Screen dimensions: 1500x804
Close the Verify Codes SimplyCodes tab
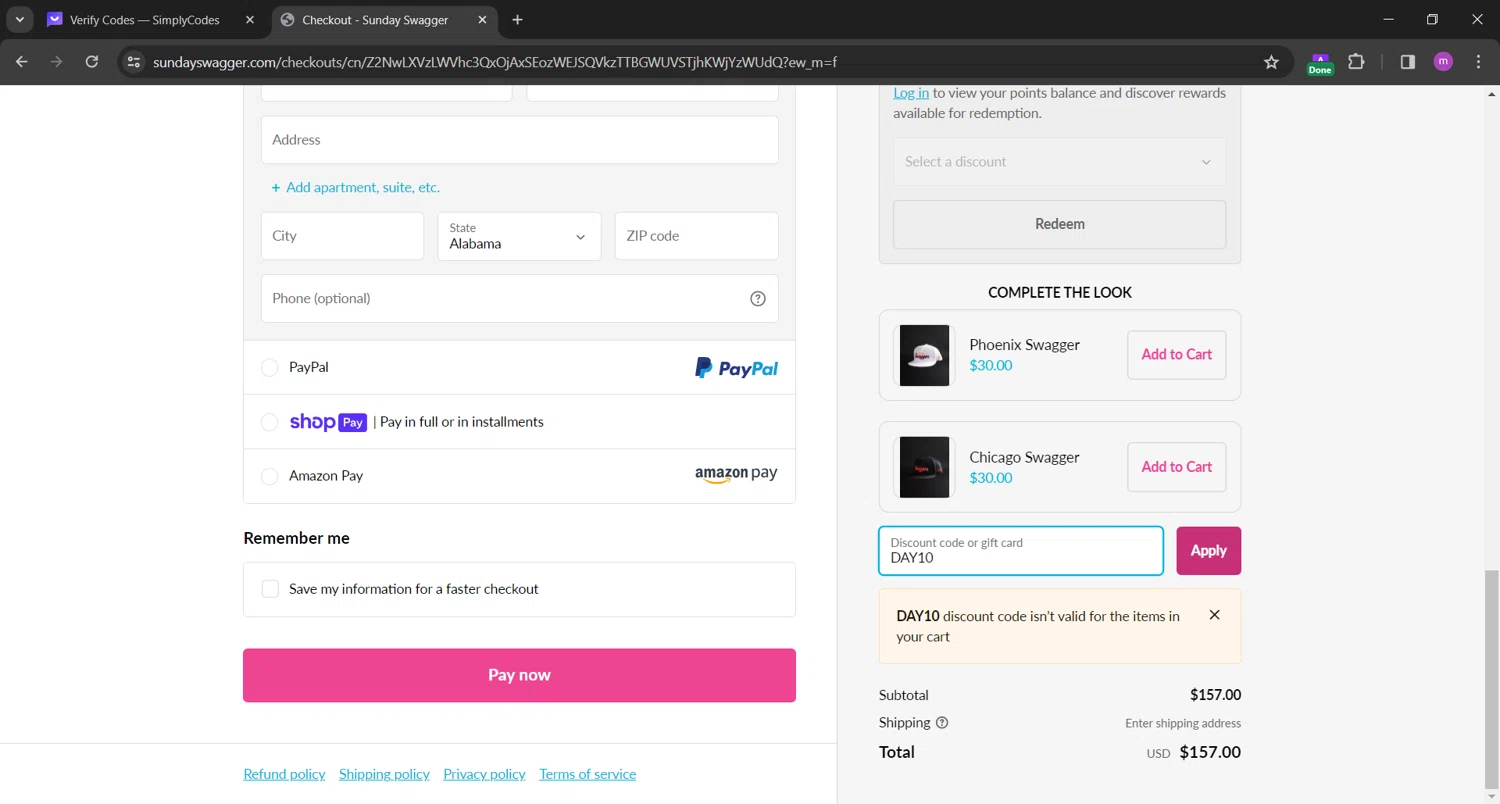[x=250, y=20]
